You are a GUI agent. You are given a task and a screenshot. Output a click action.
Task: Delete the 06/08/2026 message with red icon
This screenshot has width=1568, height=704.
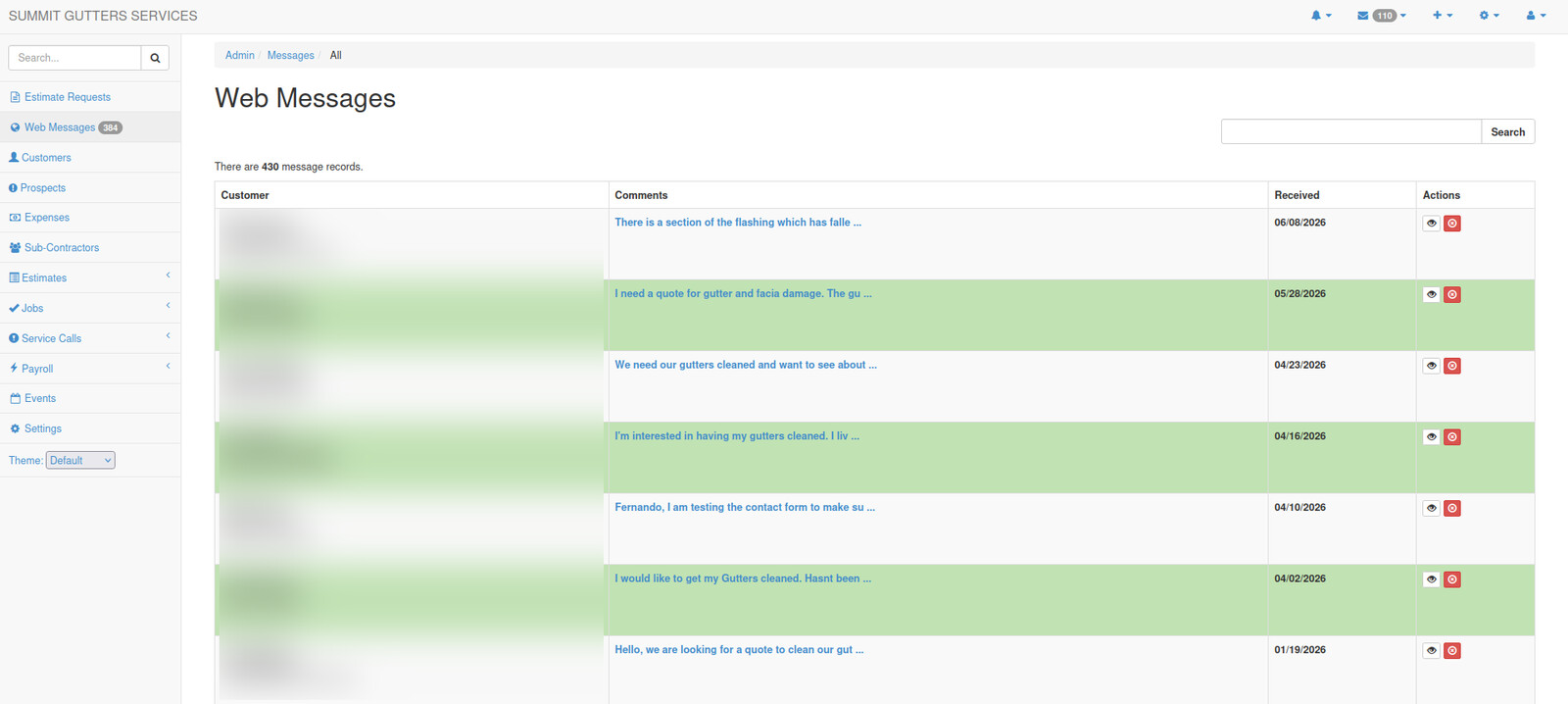click(1452, 224)
